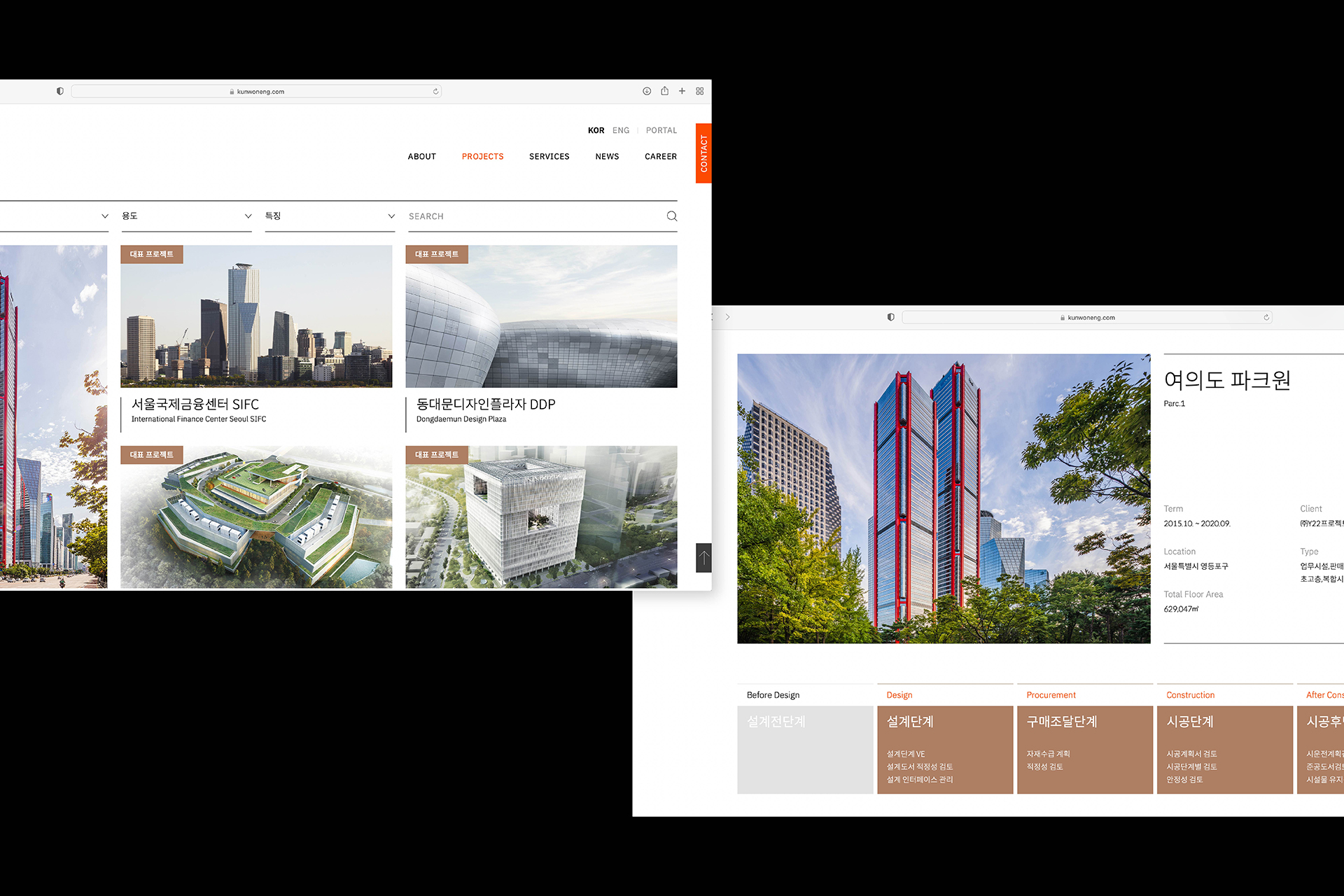Open downloads icon in left browser toolbar

coord(647,91)
